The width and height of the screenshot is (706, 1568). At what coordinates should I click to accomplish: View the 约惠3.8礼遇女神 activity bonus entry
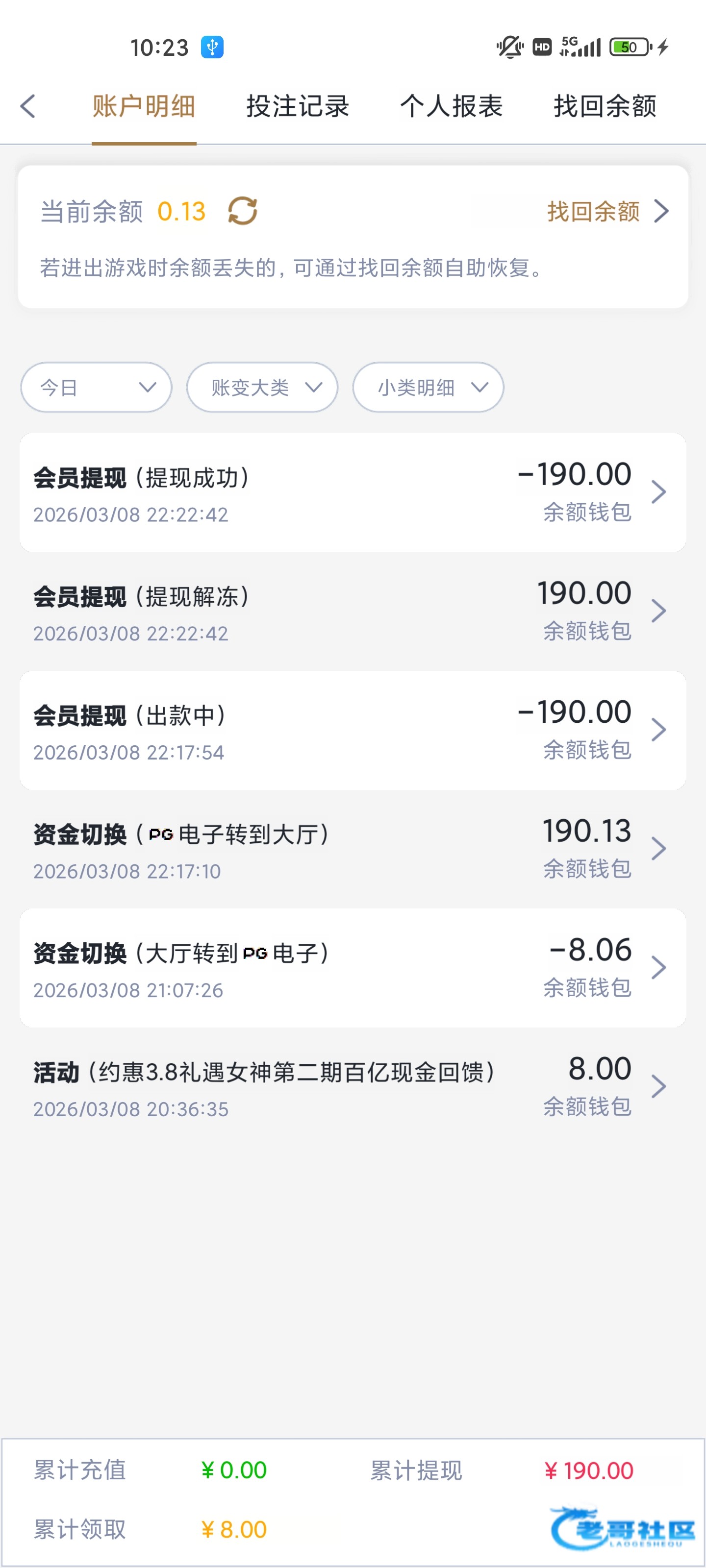(x=353, y=1086)
